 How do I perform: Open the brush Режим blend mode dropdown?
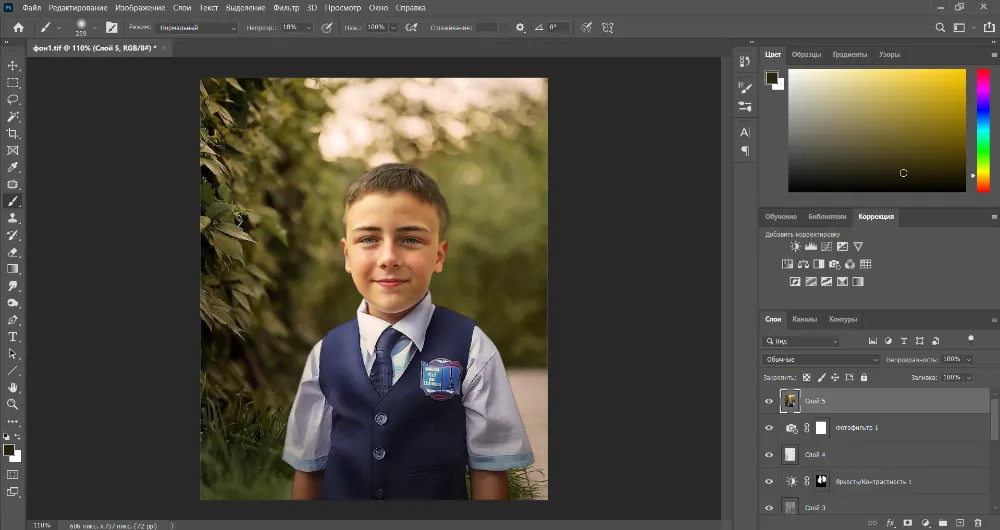point(197,28)
